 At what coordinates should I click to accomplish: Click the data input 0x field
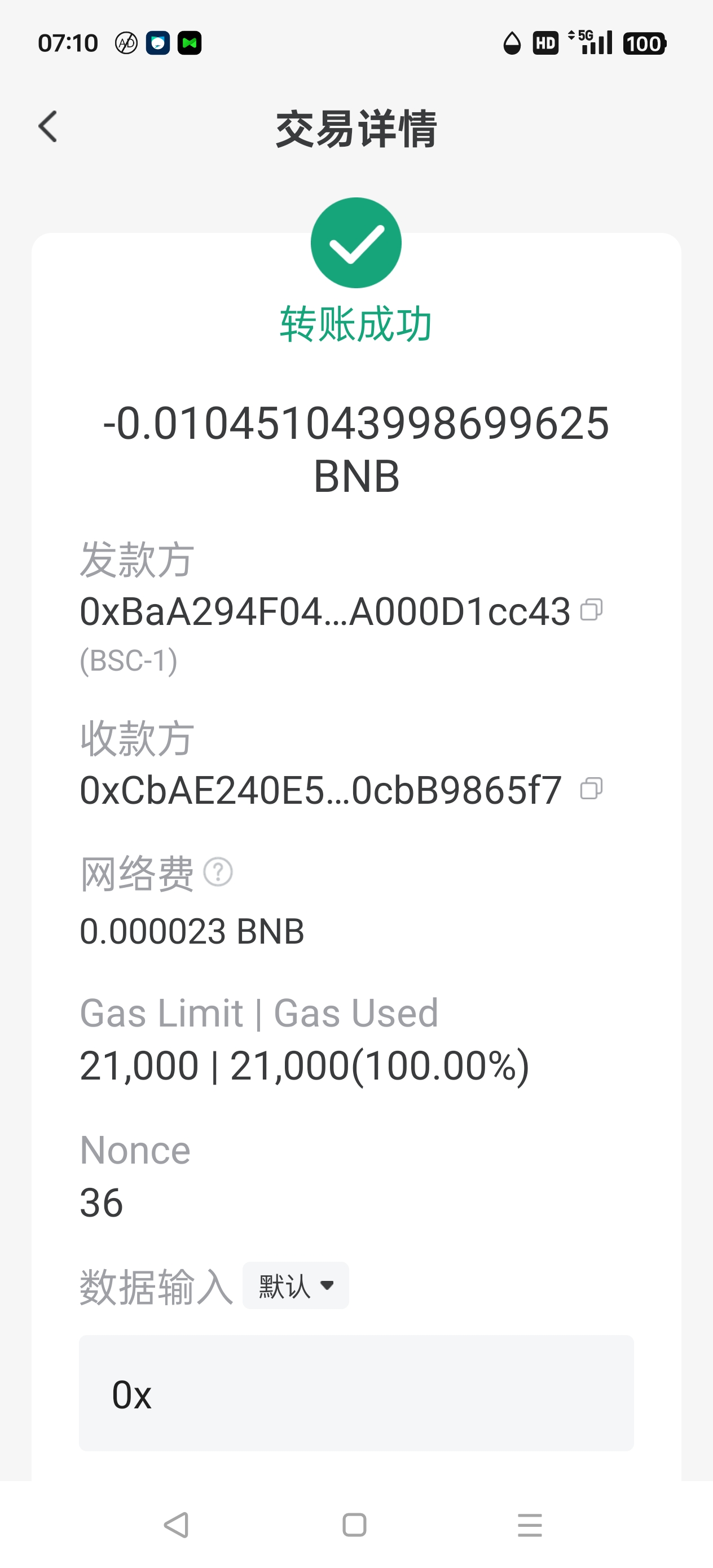pyautogui.click(x=356, y=1393)
